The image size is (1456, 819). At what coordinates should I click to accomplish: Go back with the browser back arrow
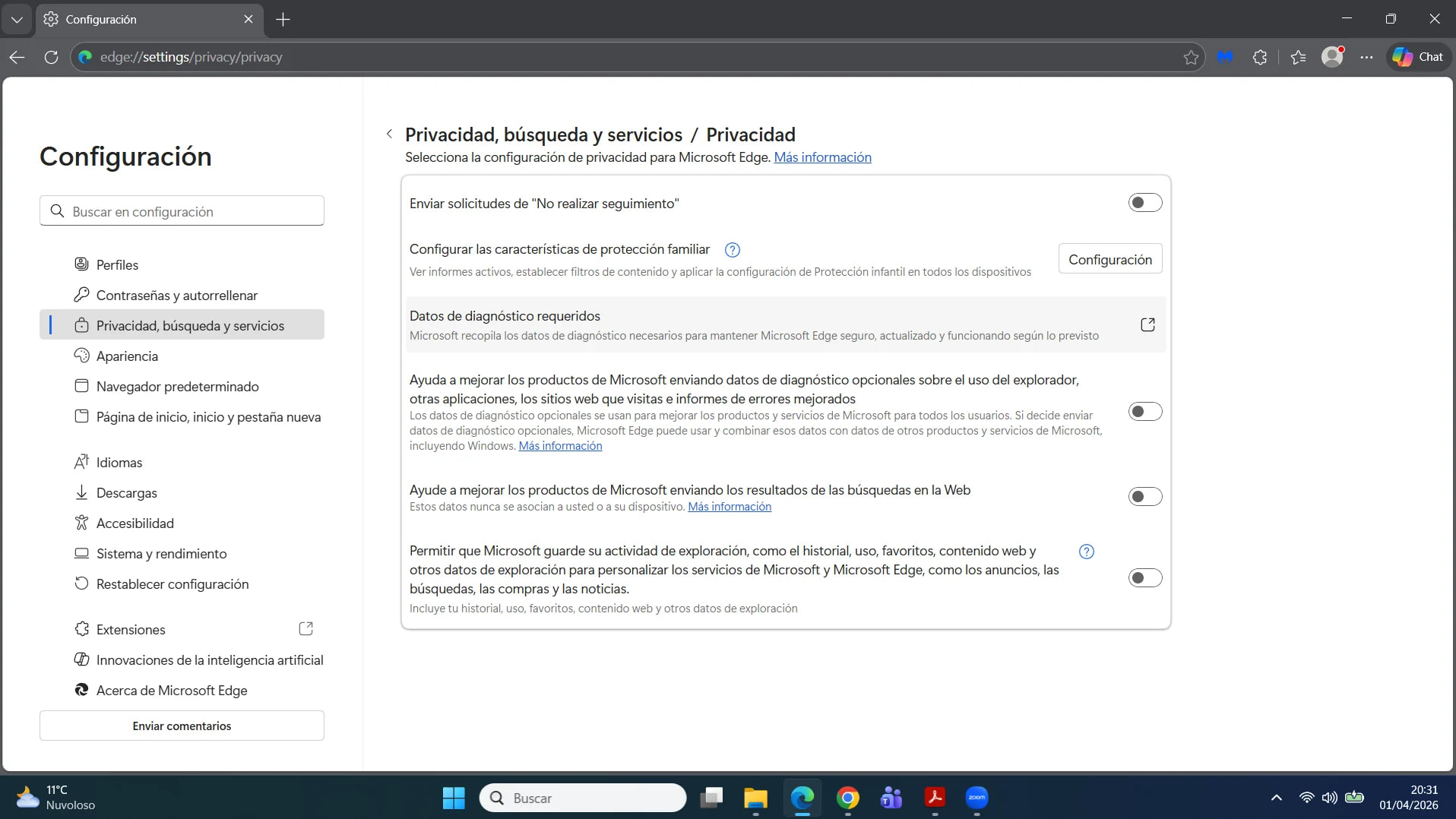click(x=17, y=57)
